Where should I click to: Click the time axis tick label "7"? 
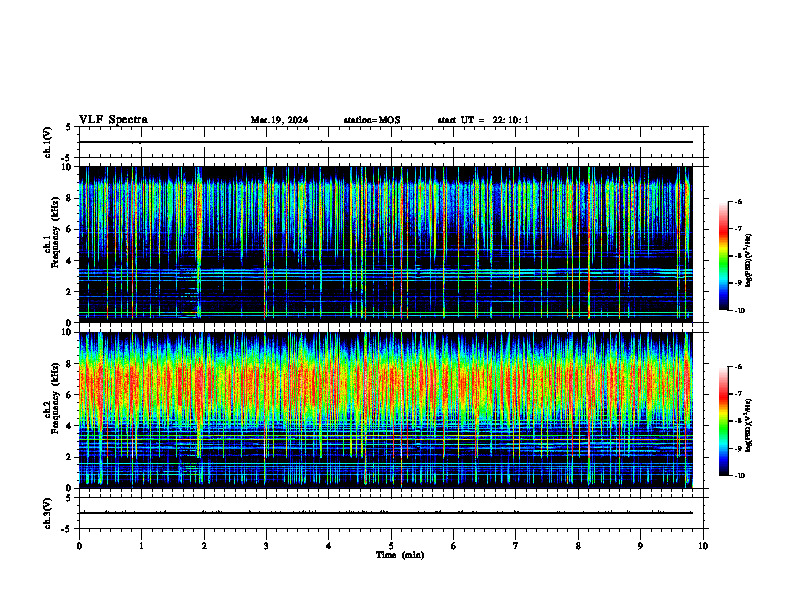(x=516, y=546)
